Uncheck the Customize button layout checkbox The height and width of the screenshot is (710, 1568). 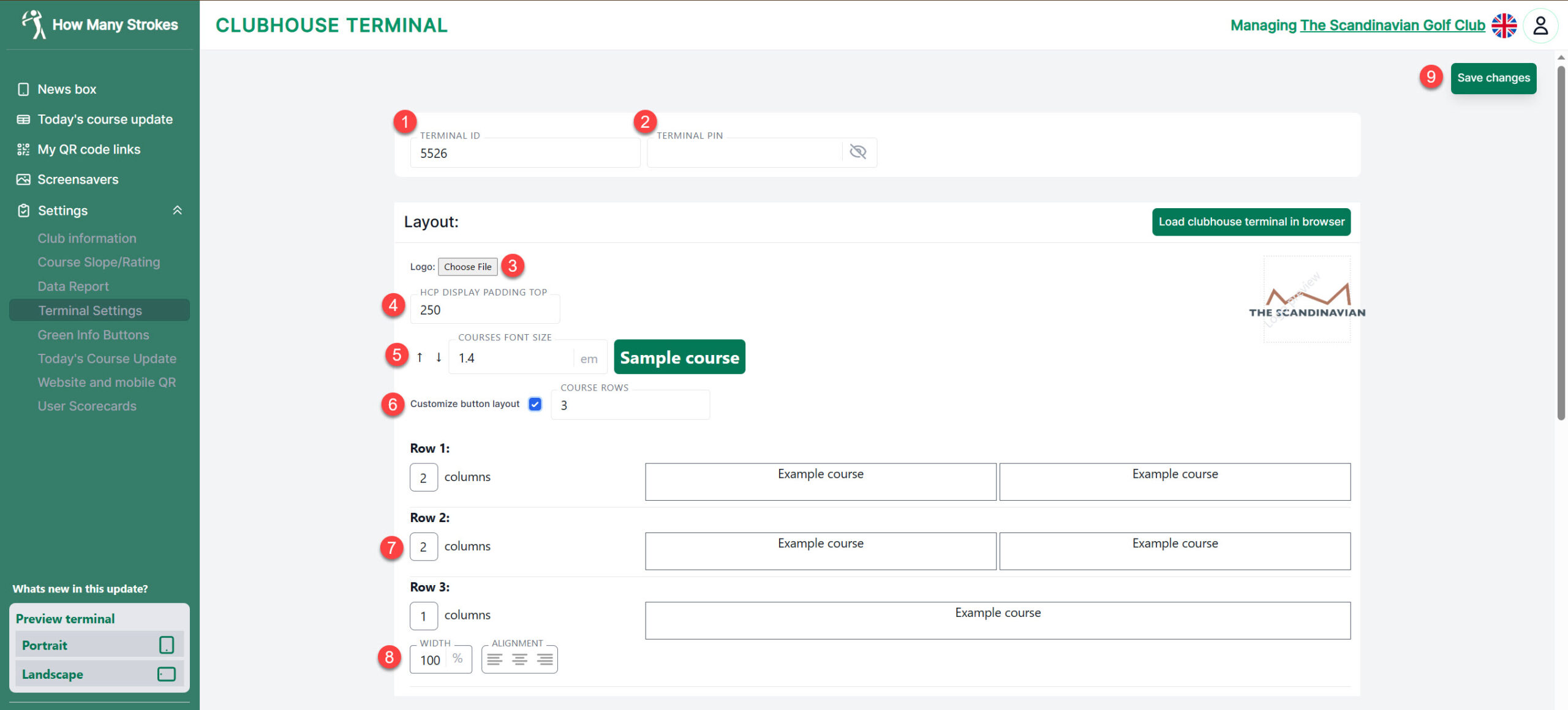click(535, 404)
